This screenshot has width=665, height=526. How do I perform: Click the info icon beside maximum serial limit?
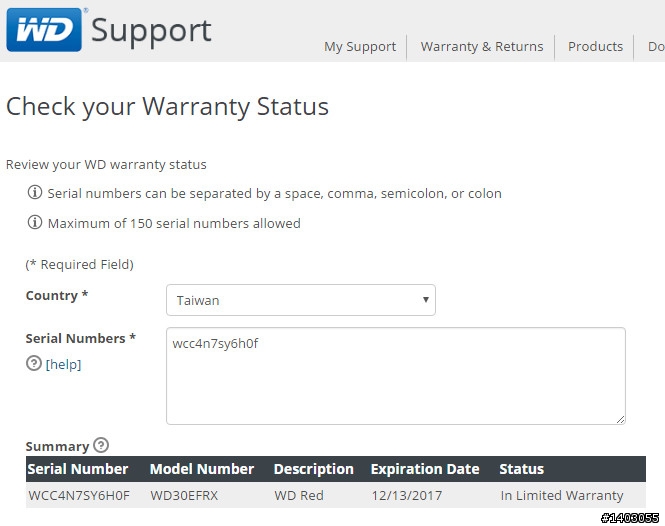(35, 222)
